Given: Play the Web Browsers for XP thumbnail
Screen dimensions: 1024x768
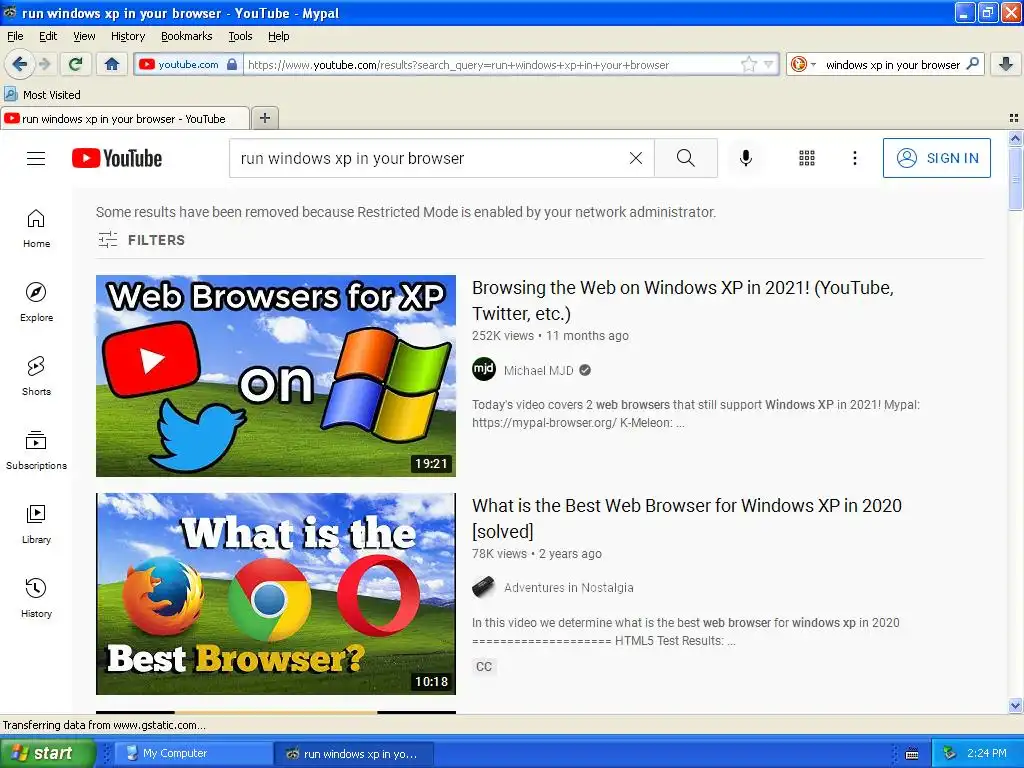Looking at the screenshot, I should 276,376.
